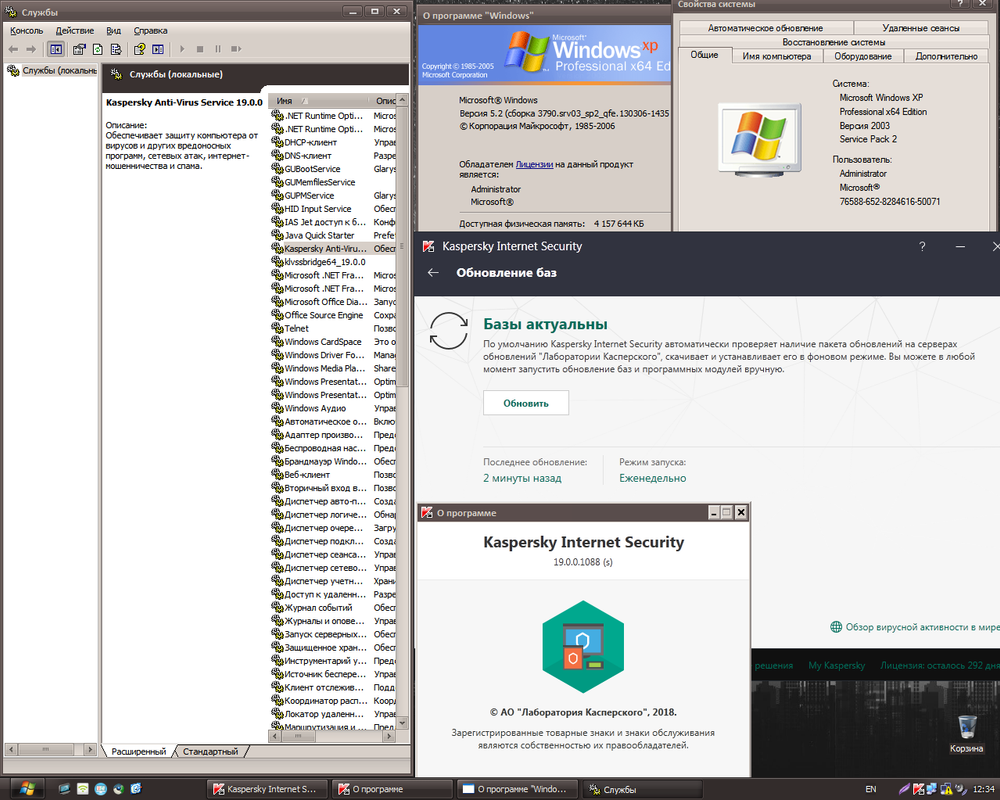The image size is (1000, 800).
Task: Toggle the action pane toolbar icon
Action: coord(158,49)
